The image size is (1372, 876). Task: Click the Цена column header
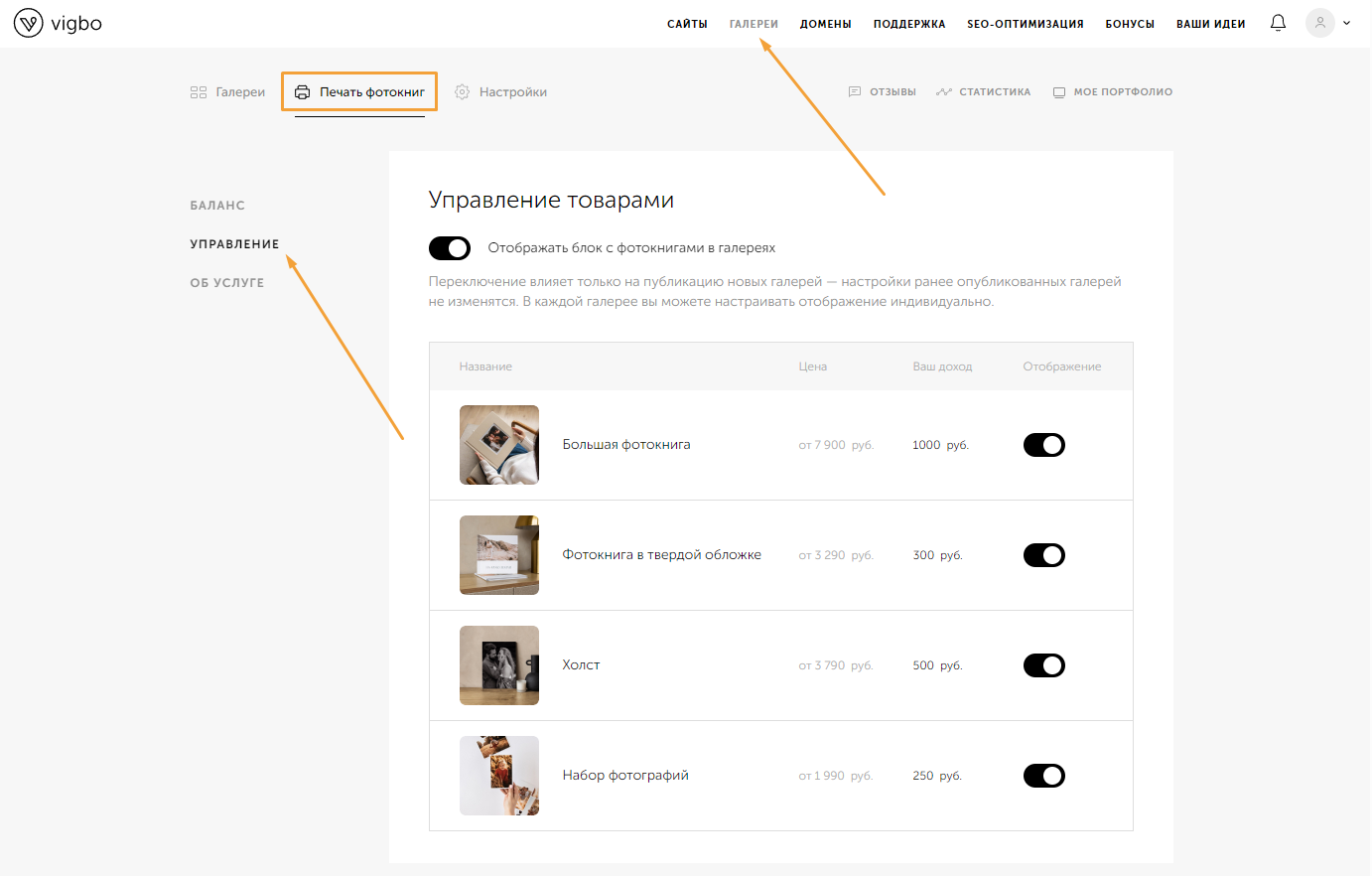[x=813, y=366]
